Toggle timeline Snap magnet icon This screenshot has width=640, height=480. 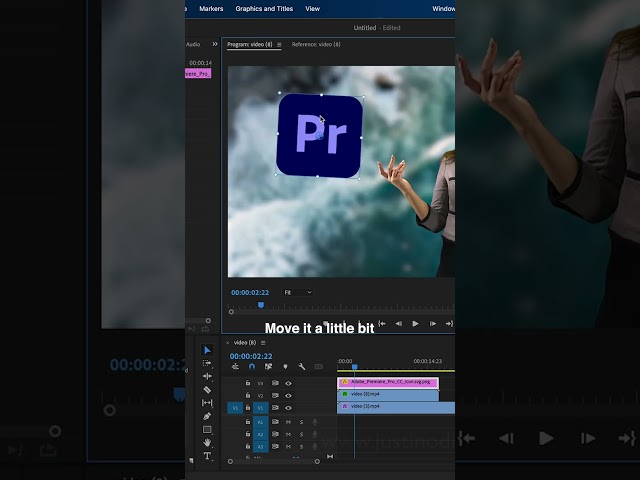252,367
